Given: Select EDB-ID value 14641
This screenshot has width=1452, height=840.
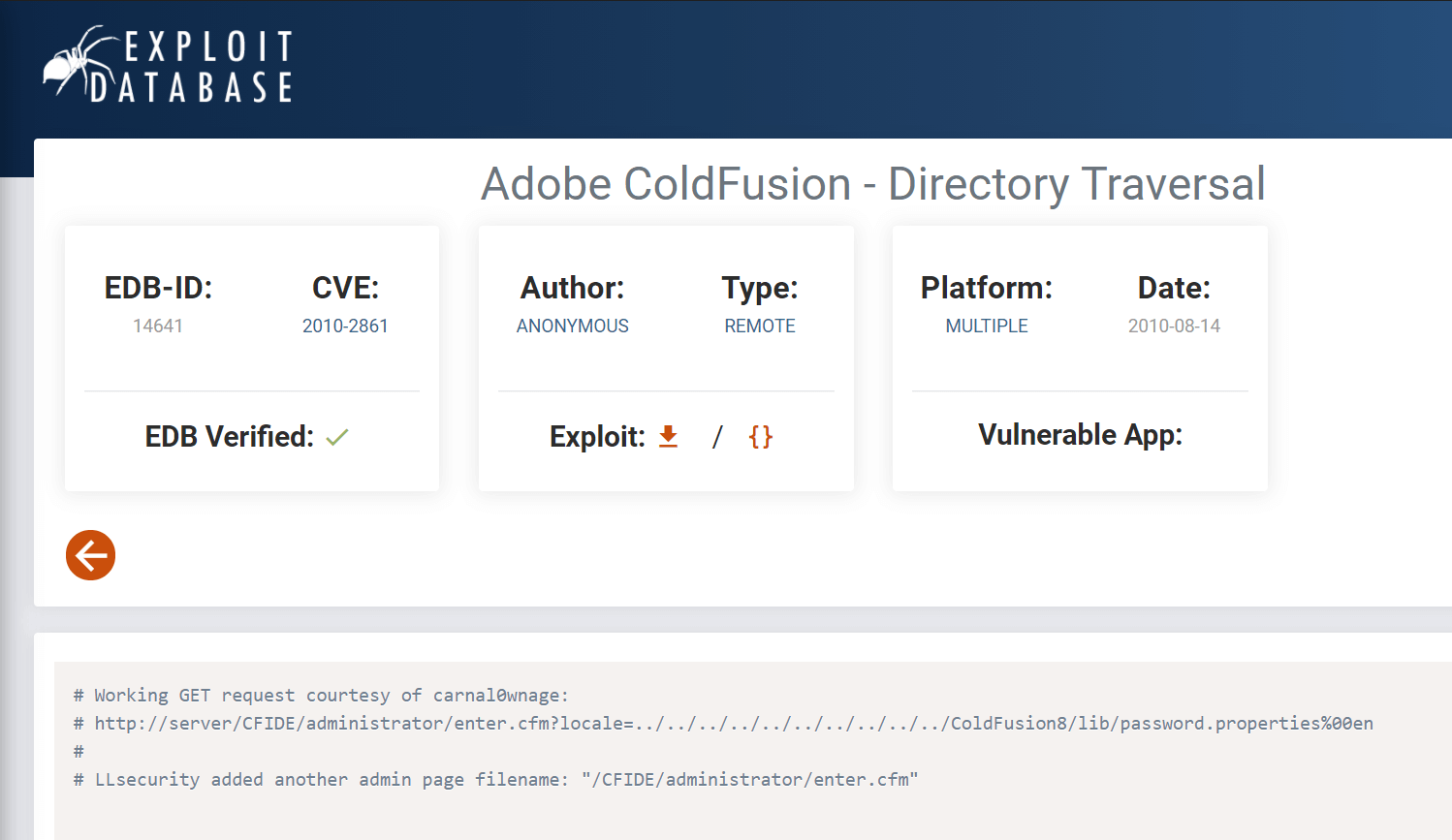Looking at the screenshot, I should (x=158, y=326).
